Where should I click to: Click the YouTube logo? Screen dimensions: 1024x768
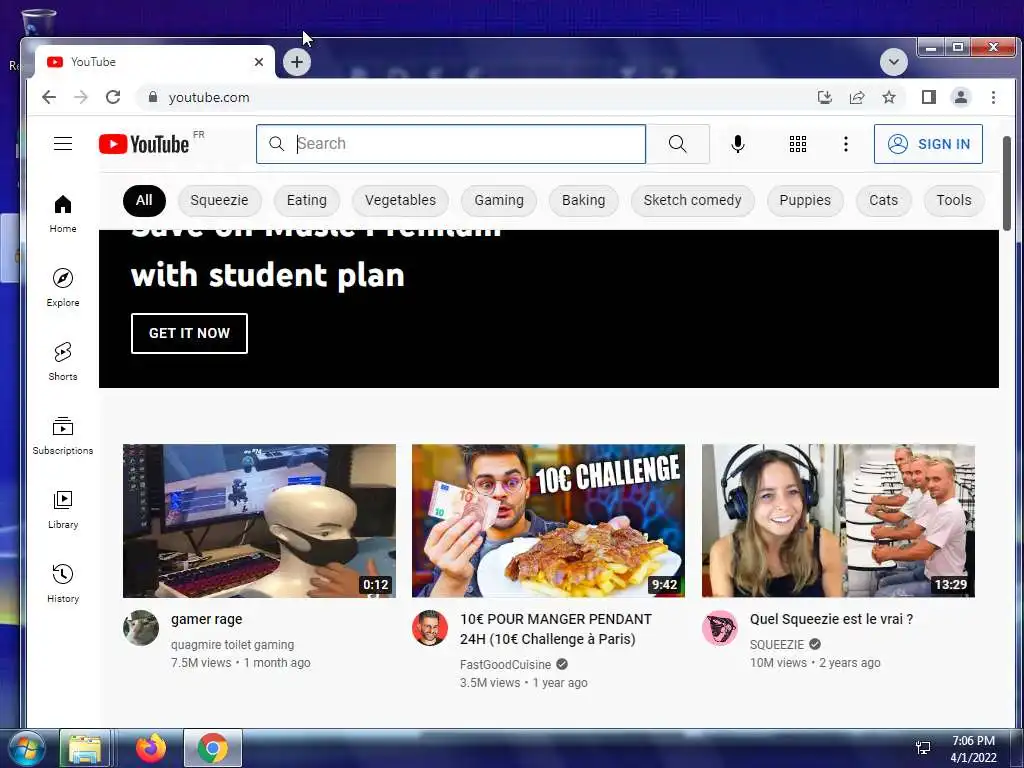pos(144,144)
